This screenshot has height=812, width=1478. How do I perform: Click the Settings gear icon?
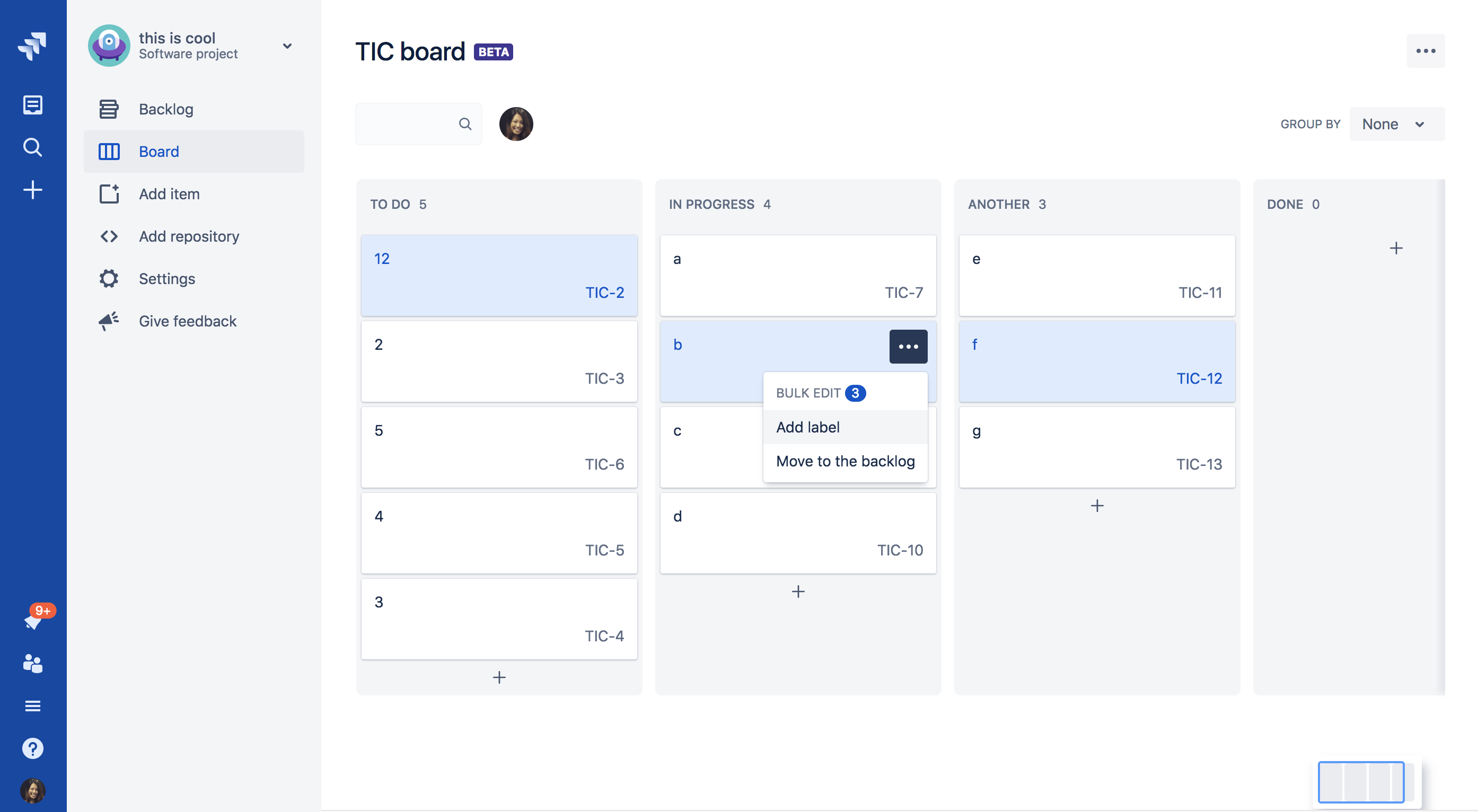point(108,278)
